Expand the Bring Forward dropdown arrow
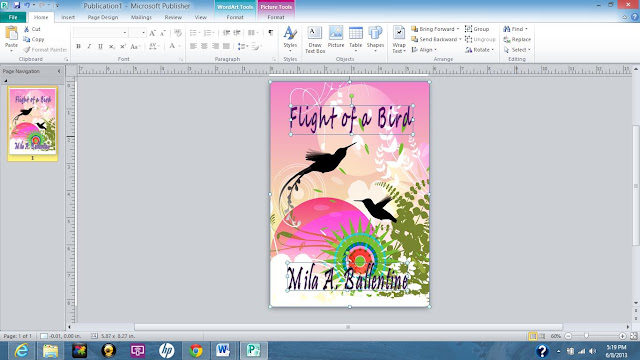 tap(458, 29)
